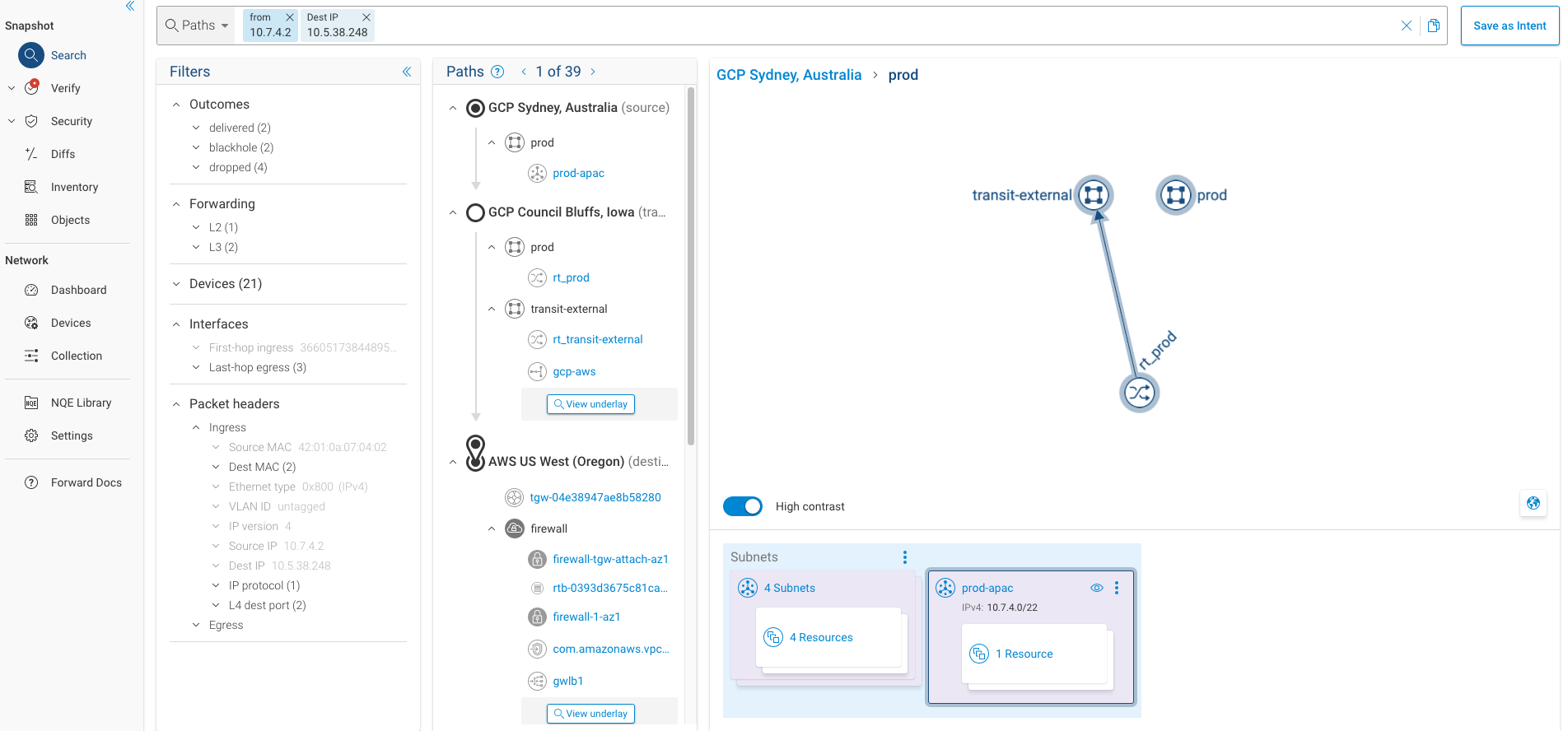Viewport: 1568px width, 731px height.
Task: Toggle High contrast switch off
Action: point(742,506)
